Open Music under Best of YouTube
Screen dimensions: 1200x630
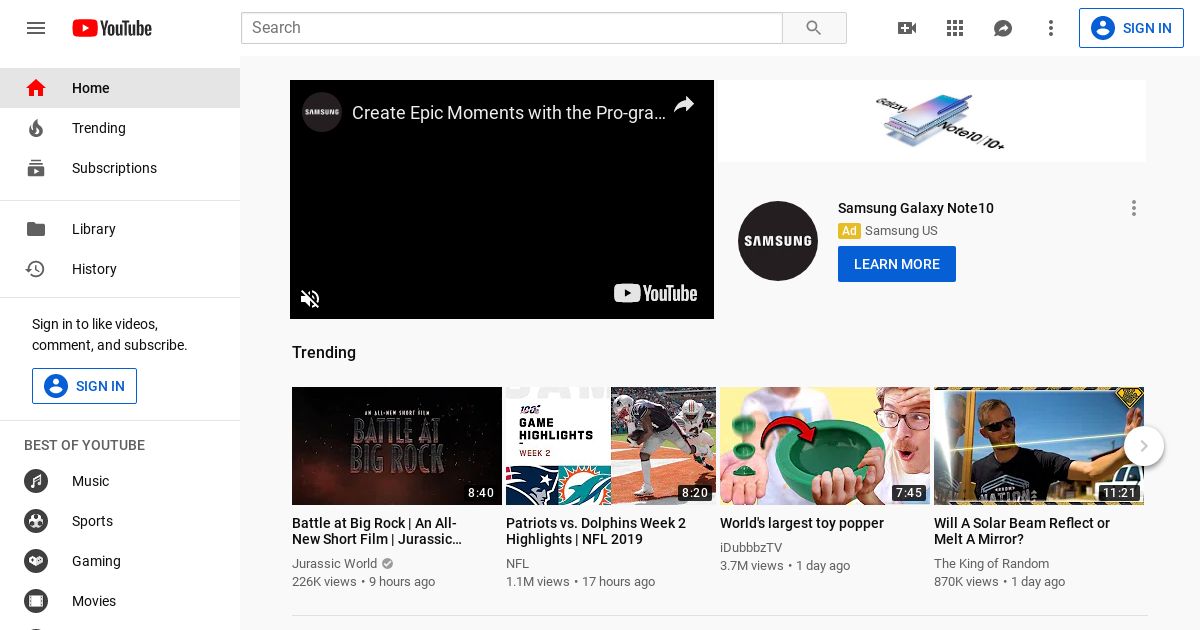120,481
